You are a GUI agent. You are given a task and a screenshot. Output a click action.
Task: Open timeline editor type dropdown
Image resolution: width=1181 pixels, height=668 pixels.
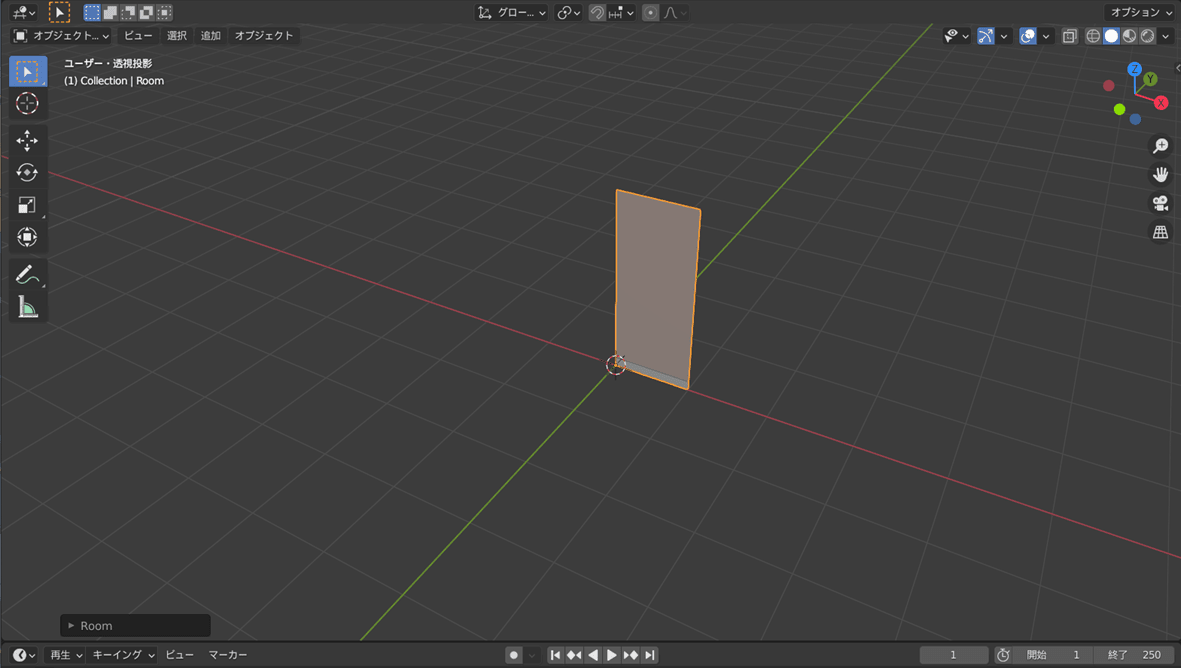[24, 655]
